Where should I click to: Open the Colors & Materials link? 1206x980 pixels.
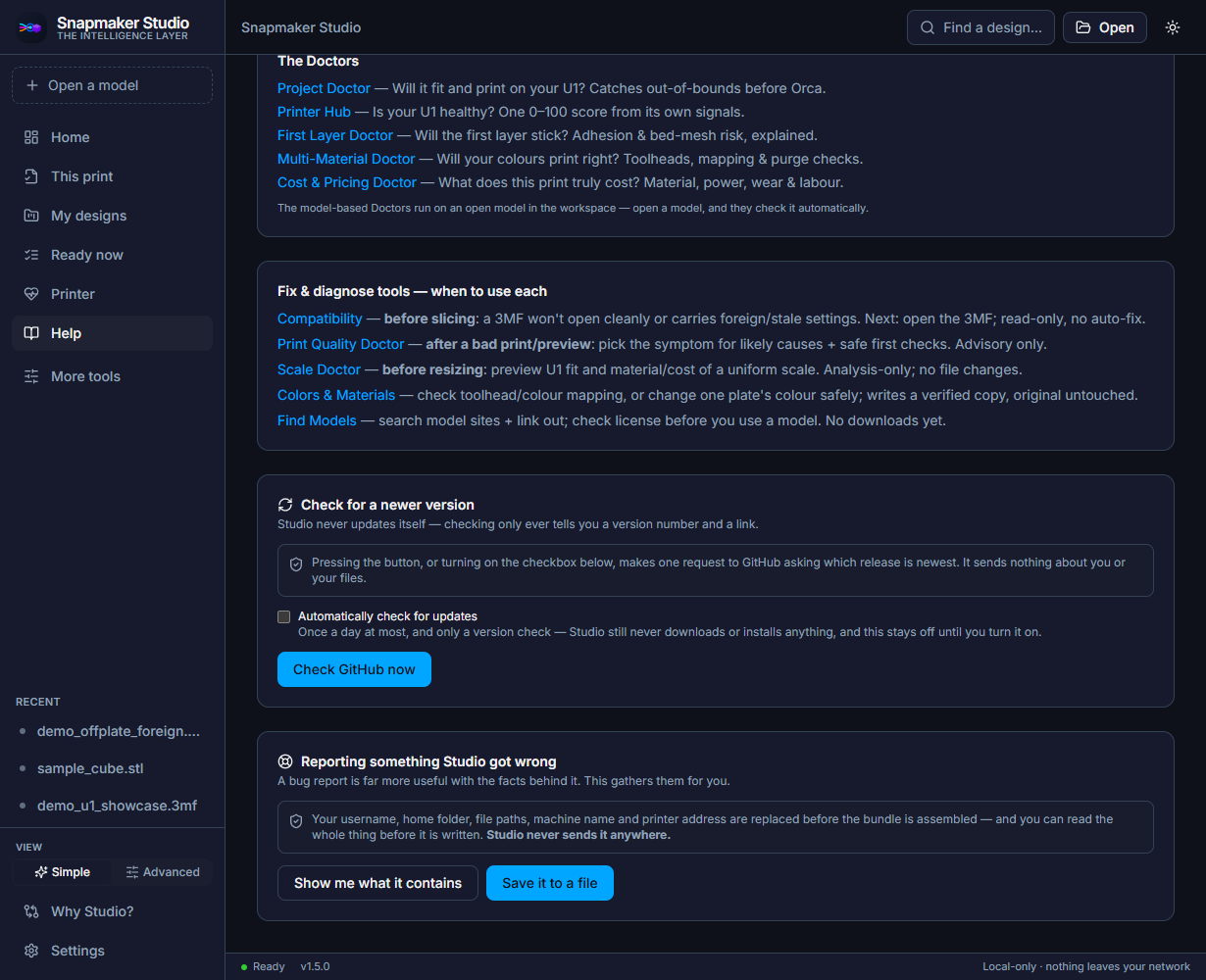tap(336, 395)
